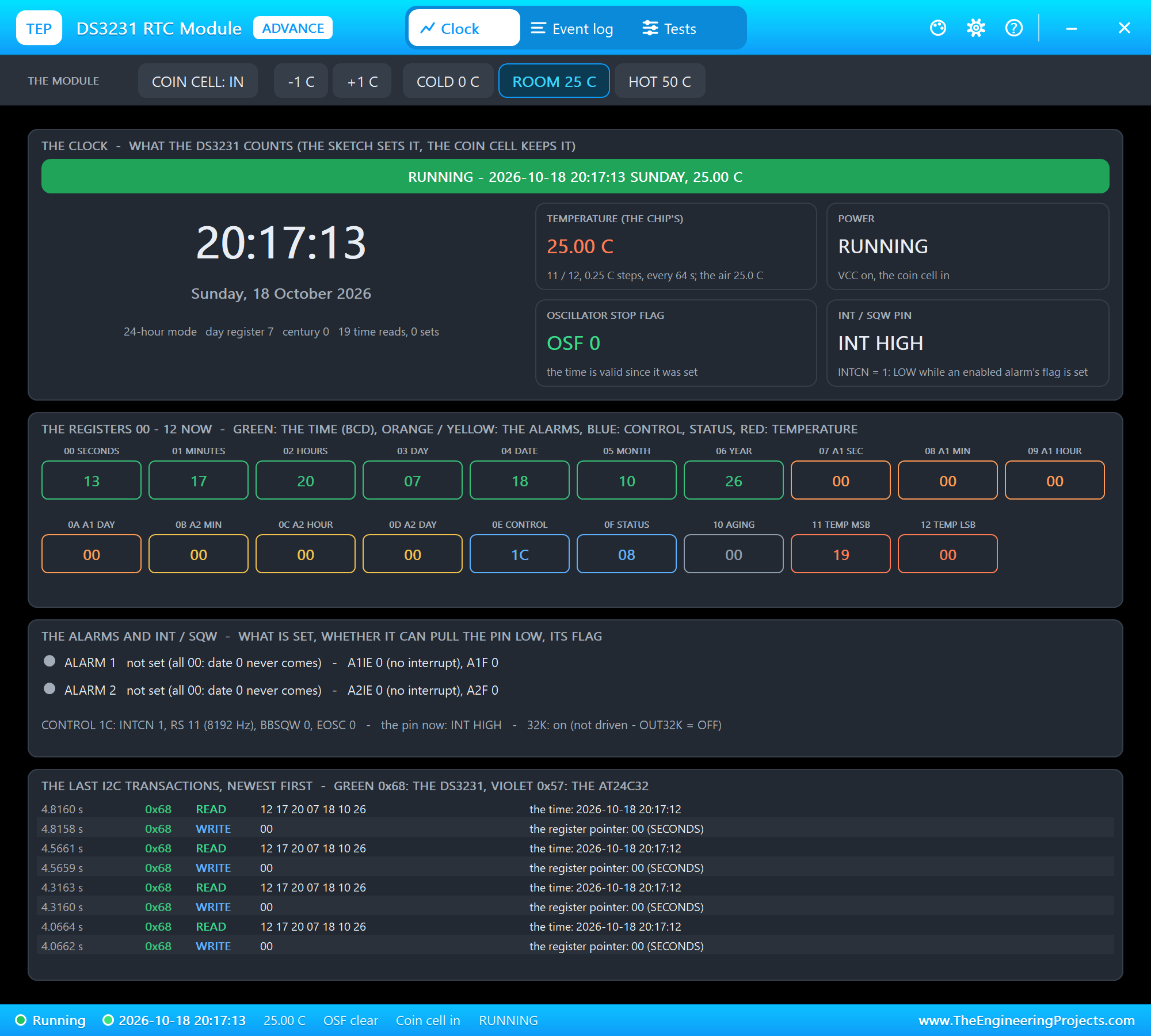
Task: Click the 03 DAY register value 07
Action: [413, 481]
